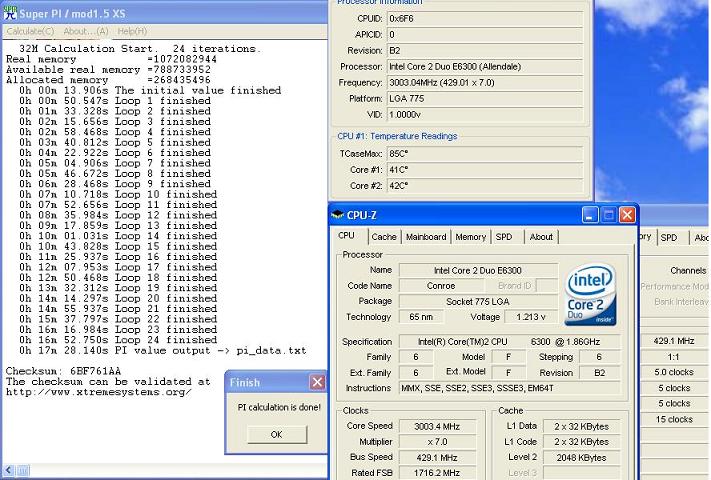Minimize the CPU-Z window
The width and height of the screenshot is (711, 480).
pyautogui.click(x=590, y=215)
